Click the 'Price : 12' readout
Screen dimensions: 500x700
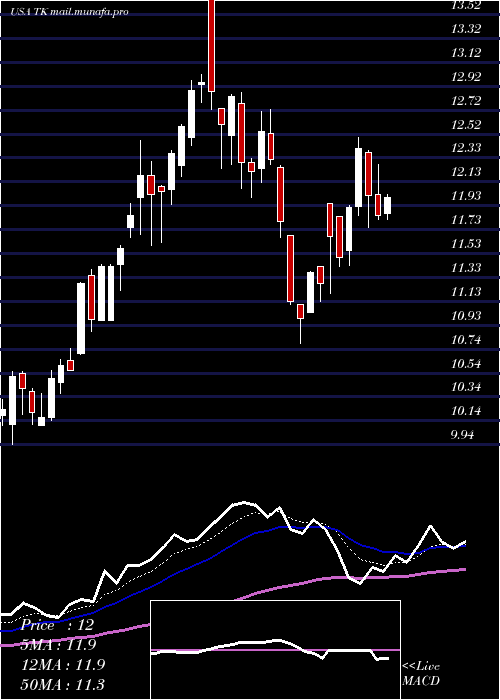click(x=58, y=625)
